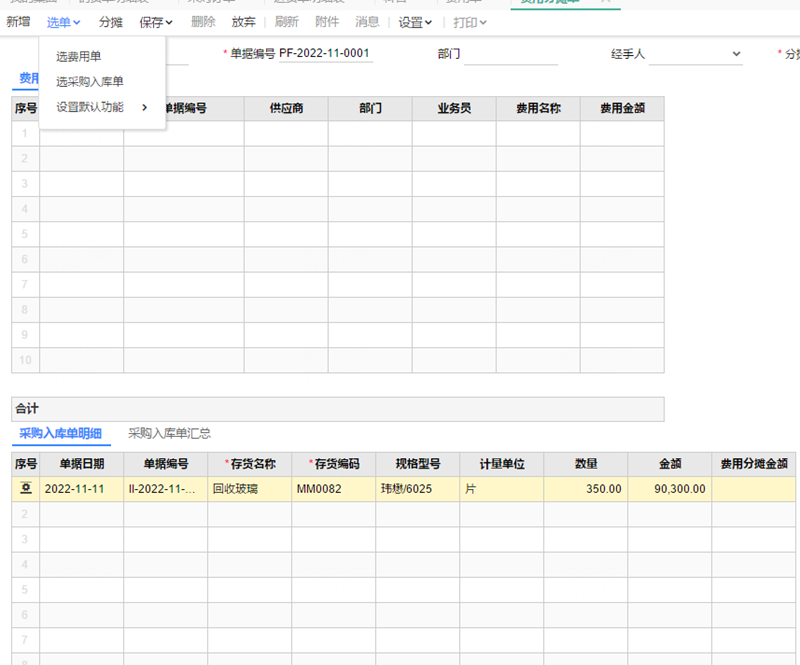The width and height of the screenshot is (800, 665).
Task: Click the 分摊 toolbar button
Action: click(x=112, y=22)
